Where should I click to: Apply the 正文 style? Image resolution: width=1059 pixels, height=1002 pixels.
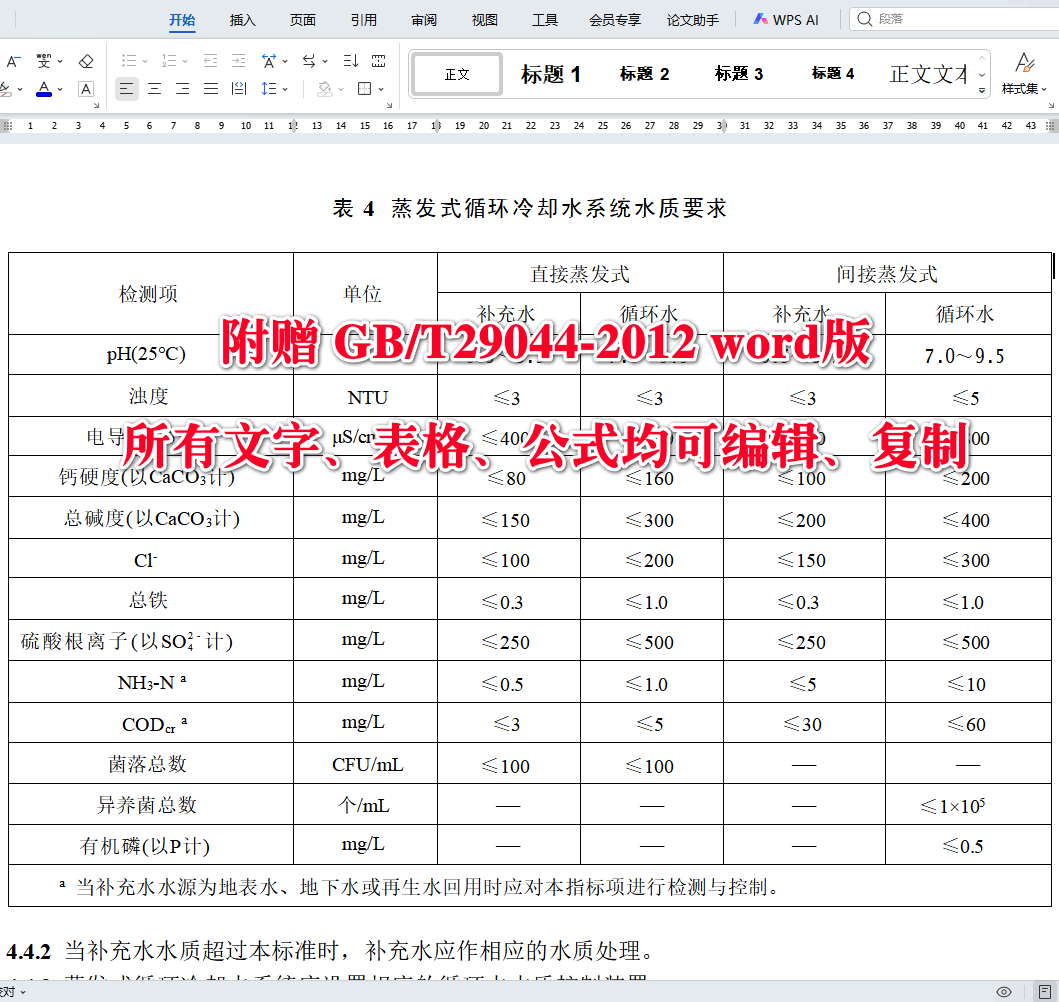457,74
